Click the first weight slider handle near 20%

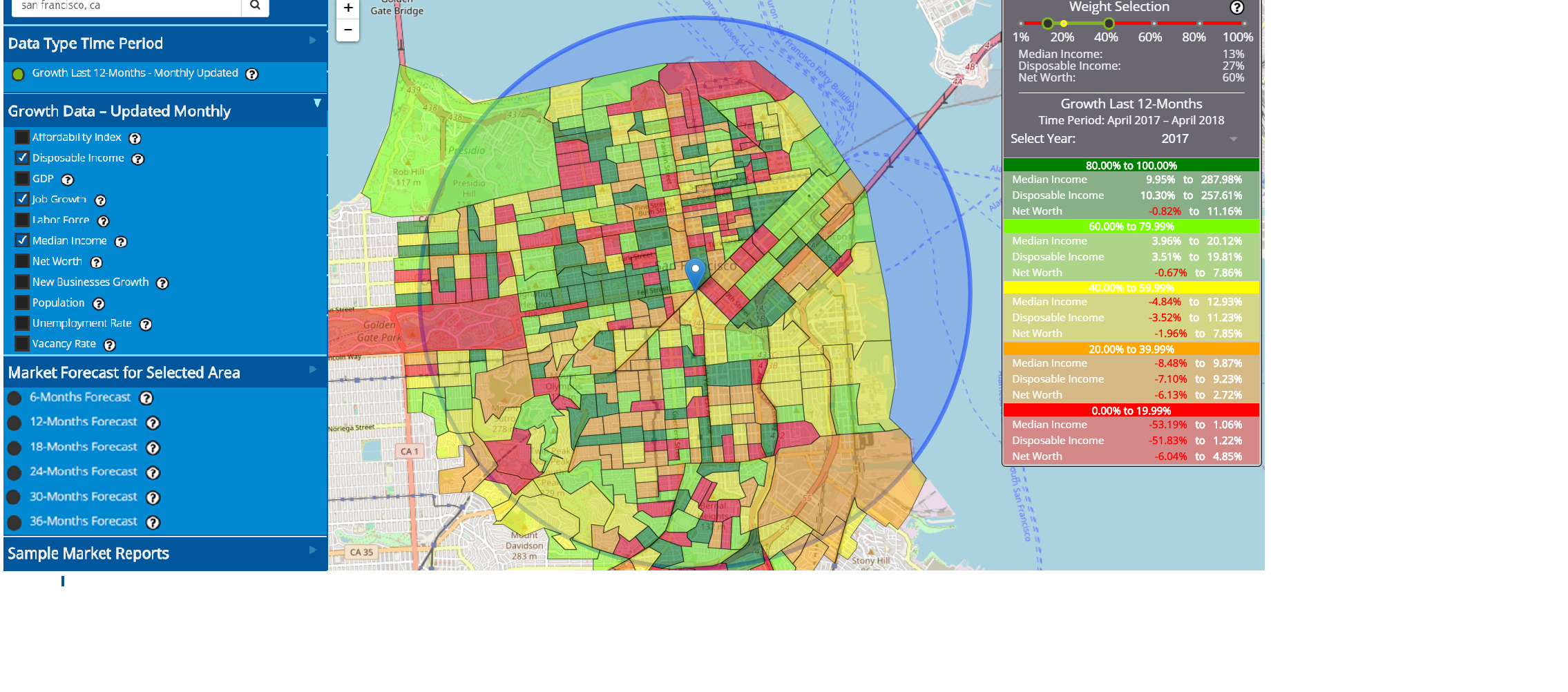[1048, 23]
